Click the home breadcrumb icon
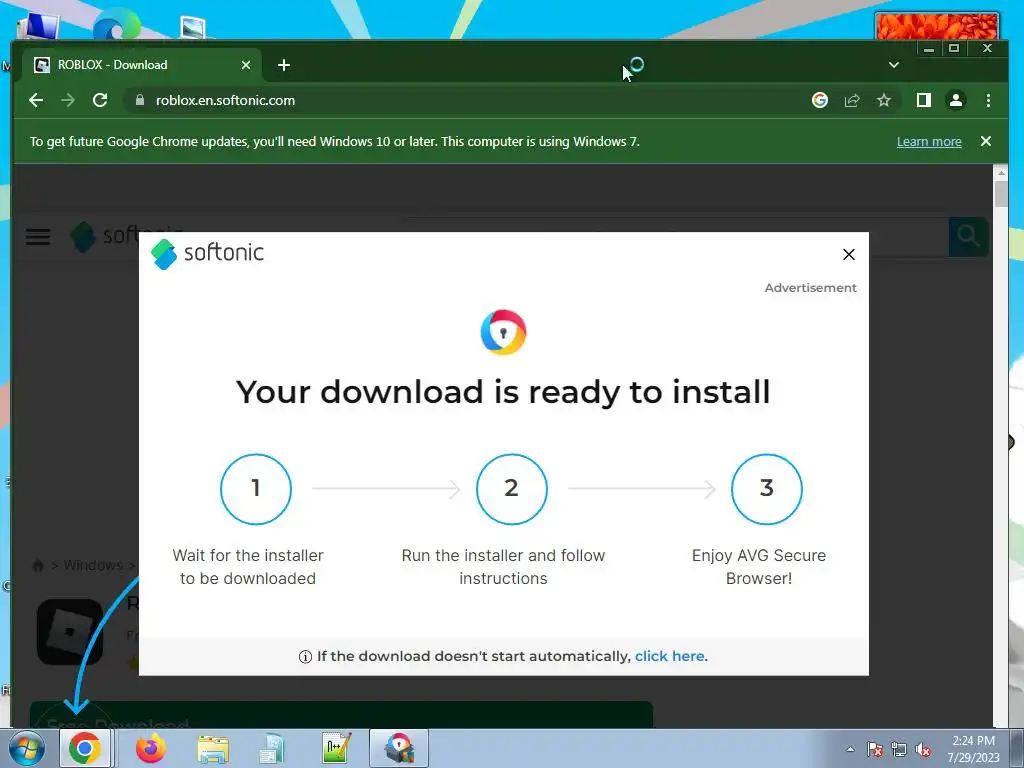Screen dimensions: 1024x768 39,566
